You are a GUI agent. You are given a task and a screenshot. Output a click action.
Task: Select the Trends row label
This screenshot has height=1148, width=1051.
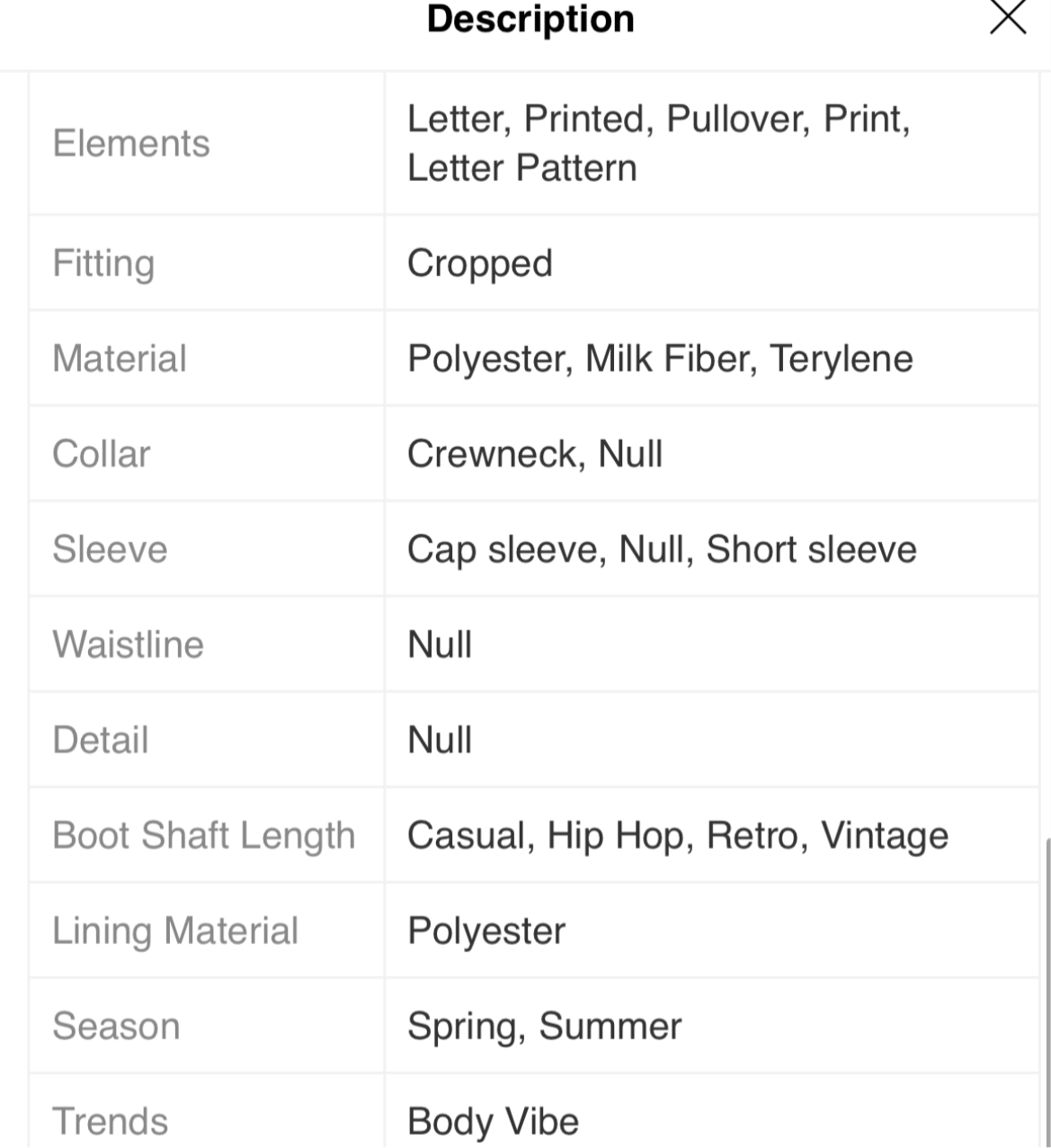(x=111, y=1122)
